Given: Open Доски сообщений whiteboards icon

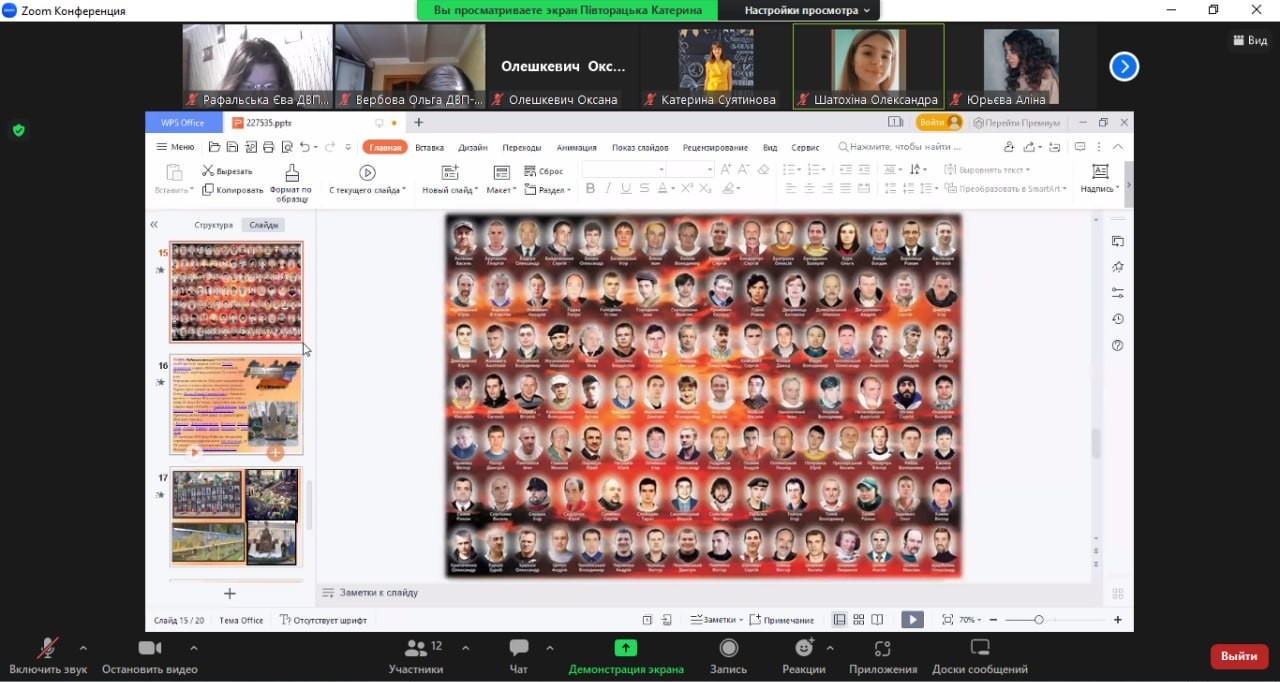Looking at the screenshot, I should point(979,649).
